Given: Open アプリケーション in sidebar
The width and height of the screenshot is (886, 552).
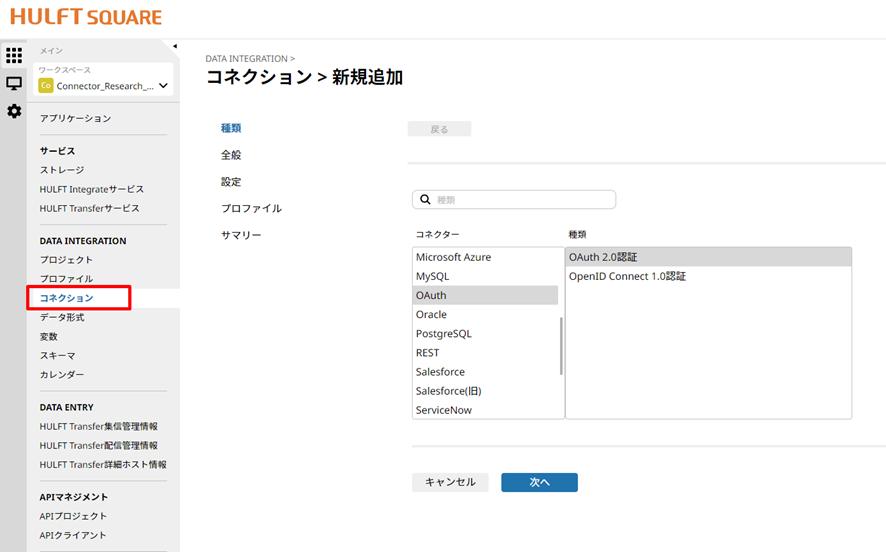Looking at the screenshot, I should (75, 118).
